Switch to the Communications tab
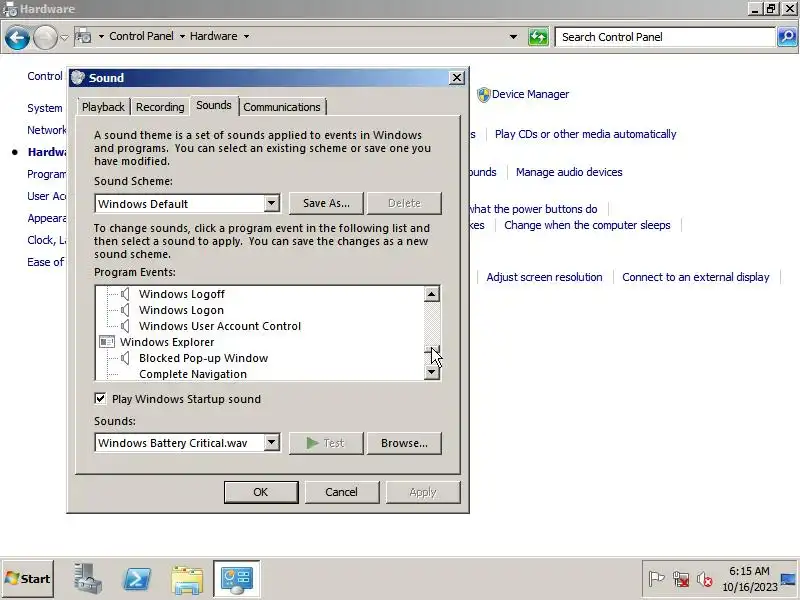 click(282, 107)
